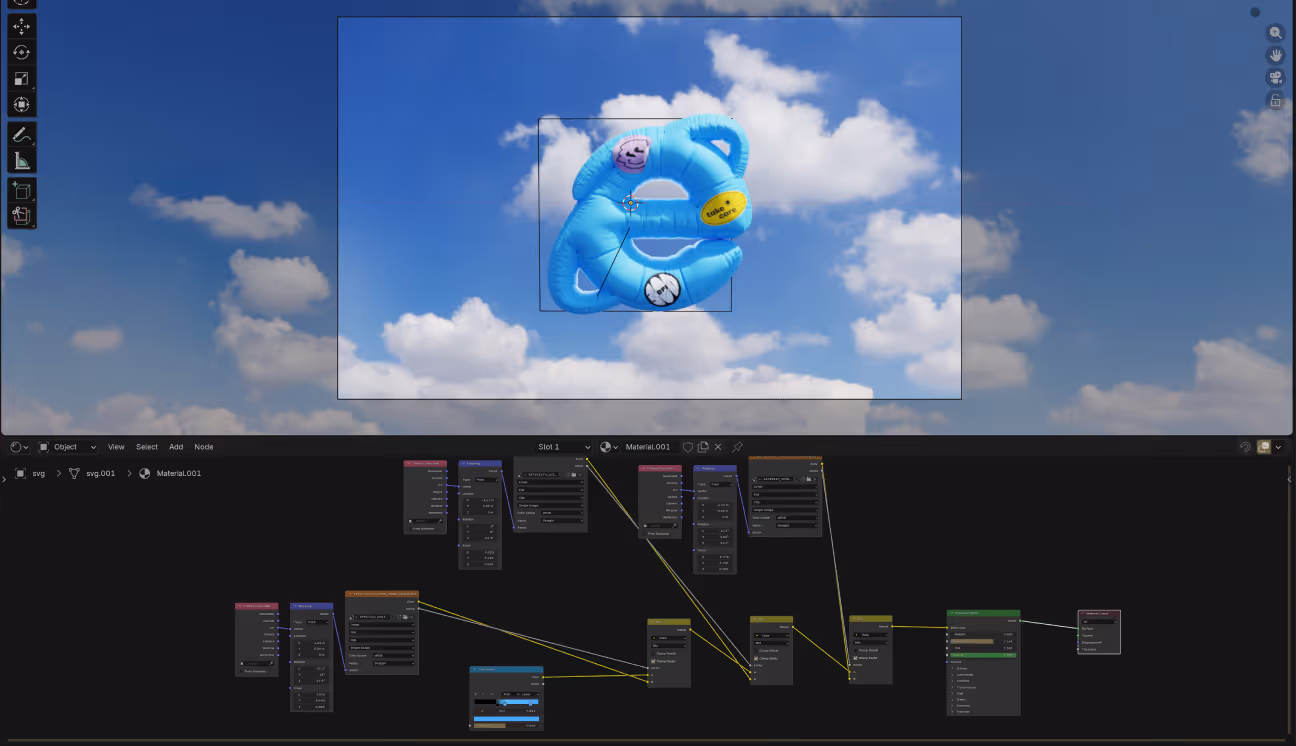Browse materials with the sphere icon
The height and width of the screenshot is (746, 1296).
coord(607,447)
